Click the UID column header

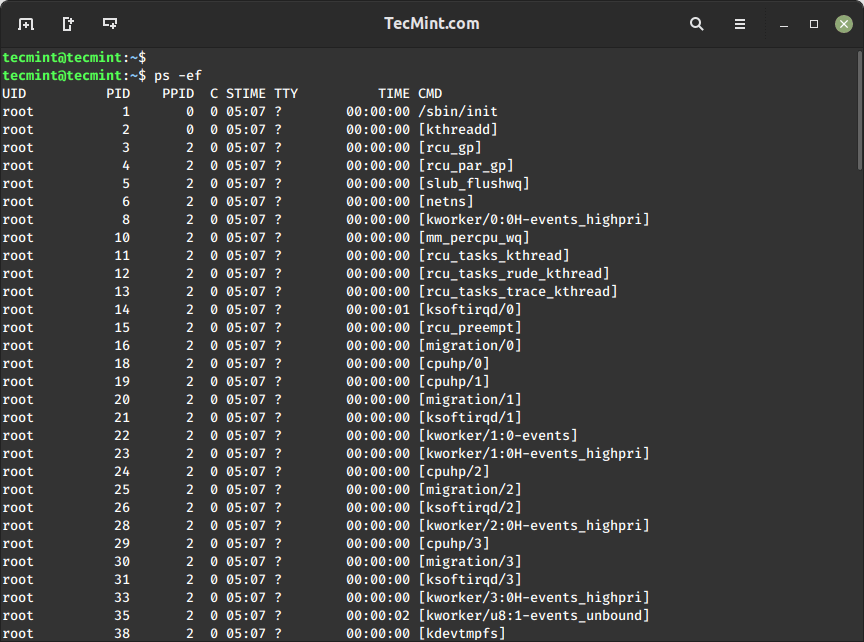tap(15, 93)
